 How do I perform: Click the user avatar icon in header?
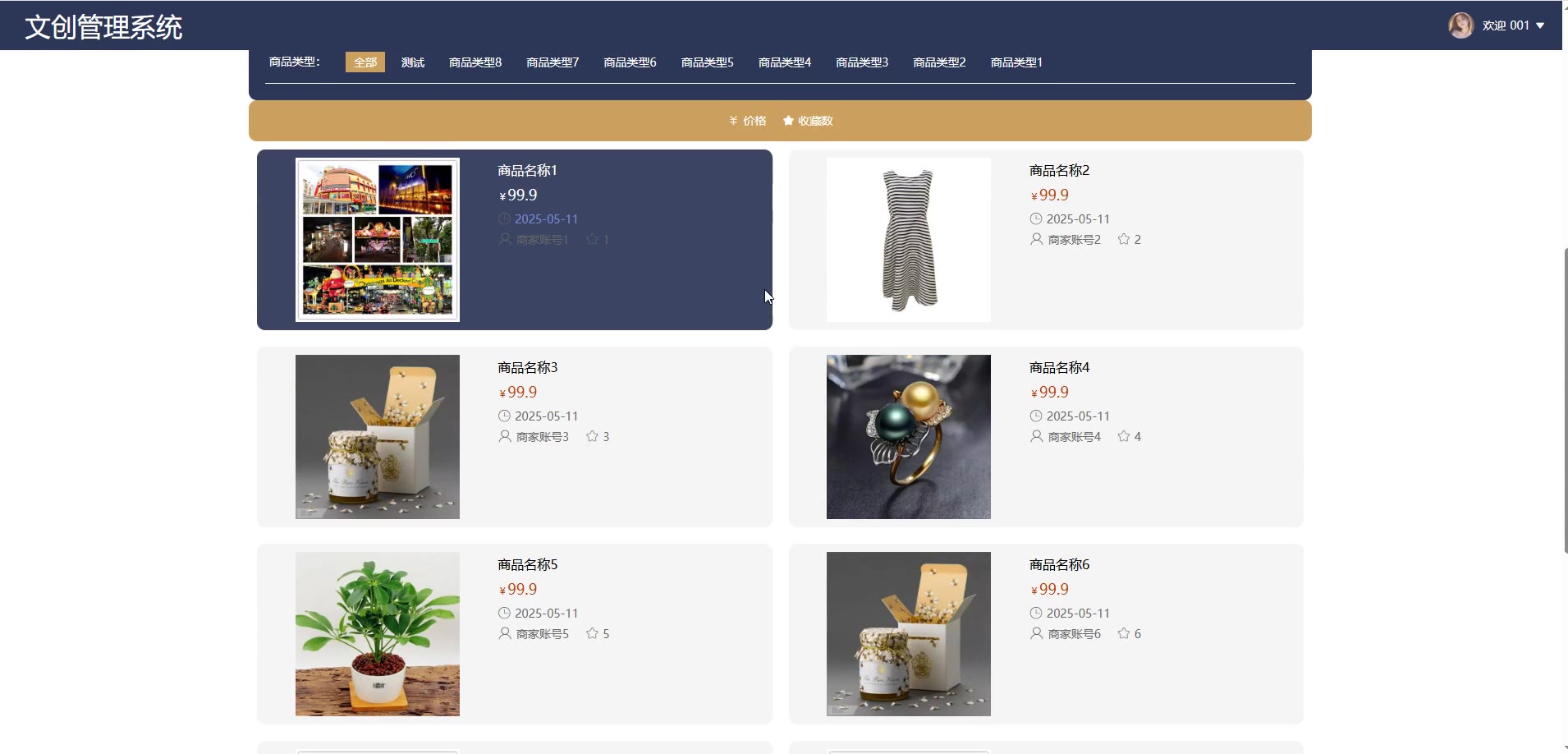coord(1460,25)
